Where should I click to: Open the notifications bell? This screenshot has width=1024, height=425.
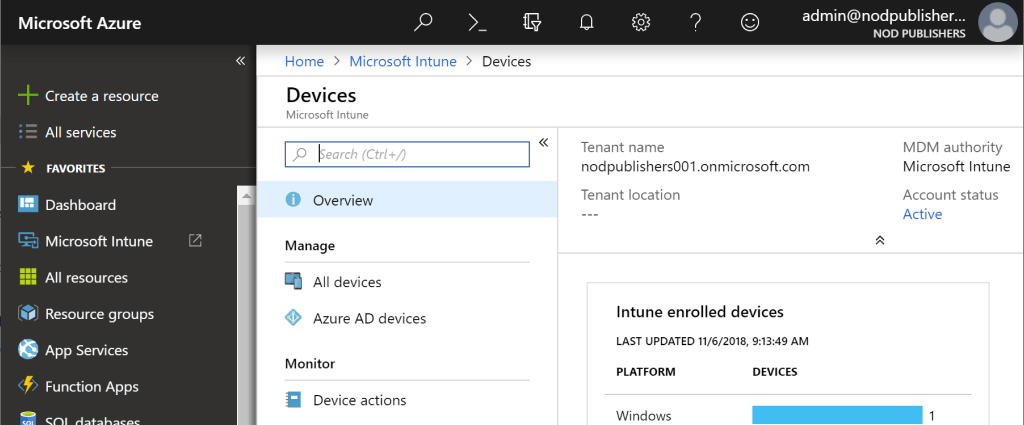(586, 22)
